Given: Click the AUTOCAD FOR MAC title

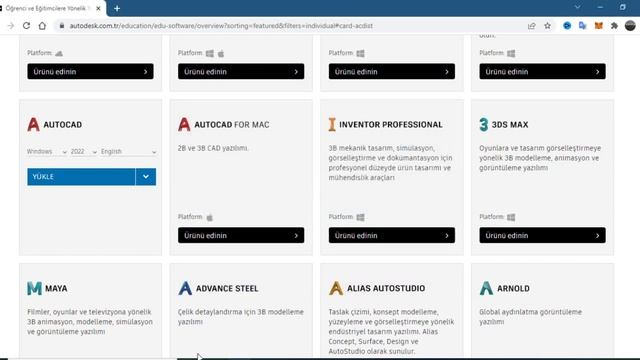Looking at the screenshot, I should click(231, 125).
